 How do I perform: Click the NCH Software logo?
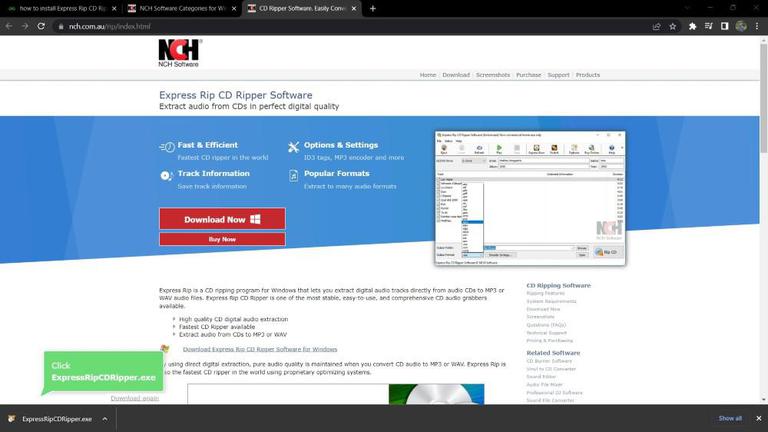tap(180, 53)
